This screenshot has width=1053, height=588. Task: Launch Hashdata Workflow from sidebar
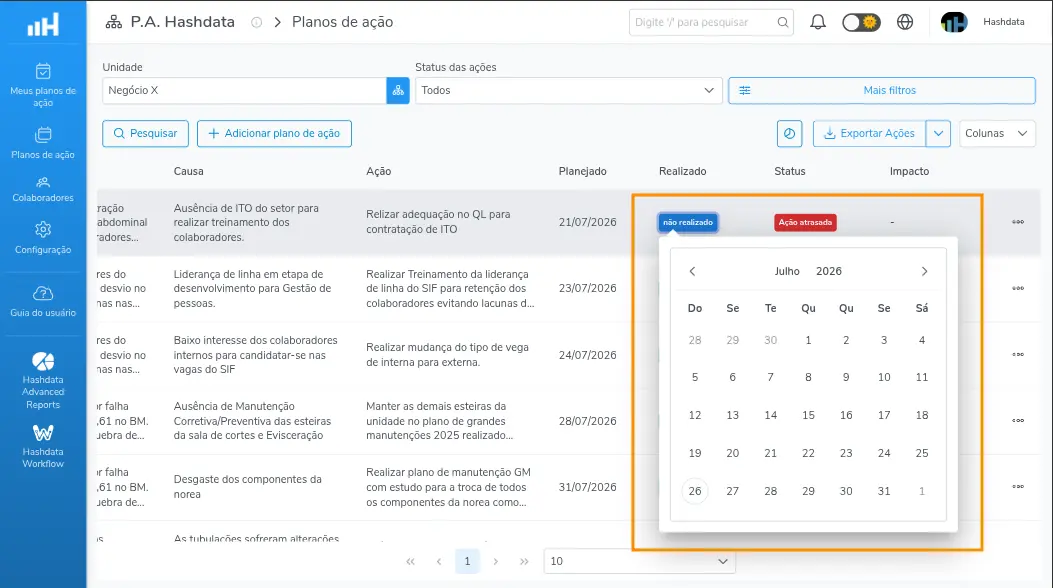click(x=43, y=446)
